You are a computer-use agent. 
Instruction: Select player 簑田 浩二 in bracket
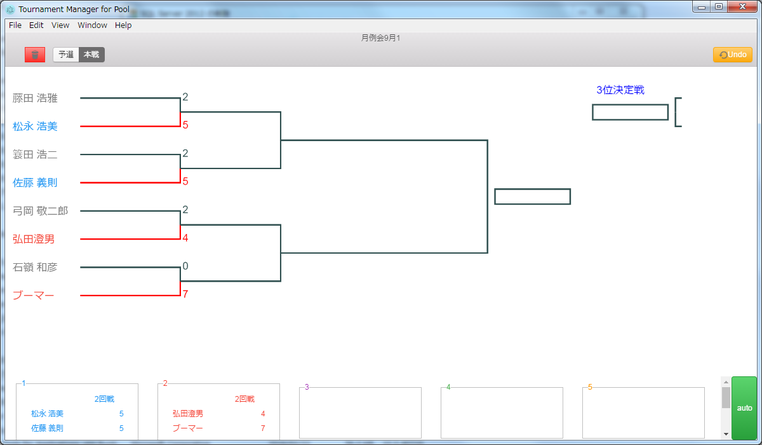click(35, 154)
